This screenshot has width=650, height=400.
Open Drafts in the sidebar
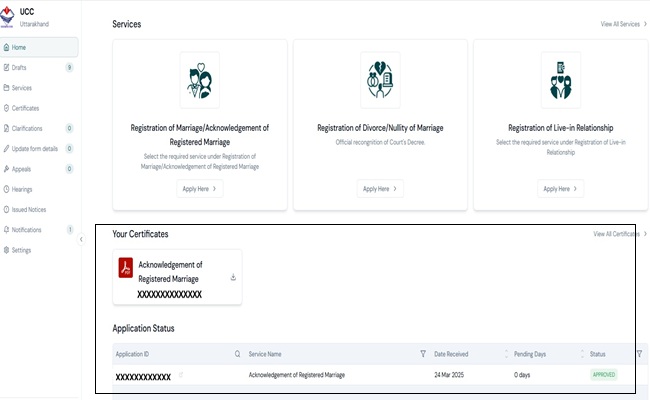pyautogui.click(x=20, y=67)
